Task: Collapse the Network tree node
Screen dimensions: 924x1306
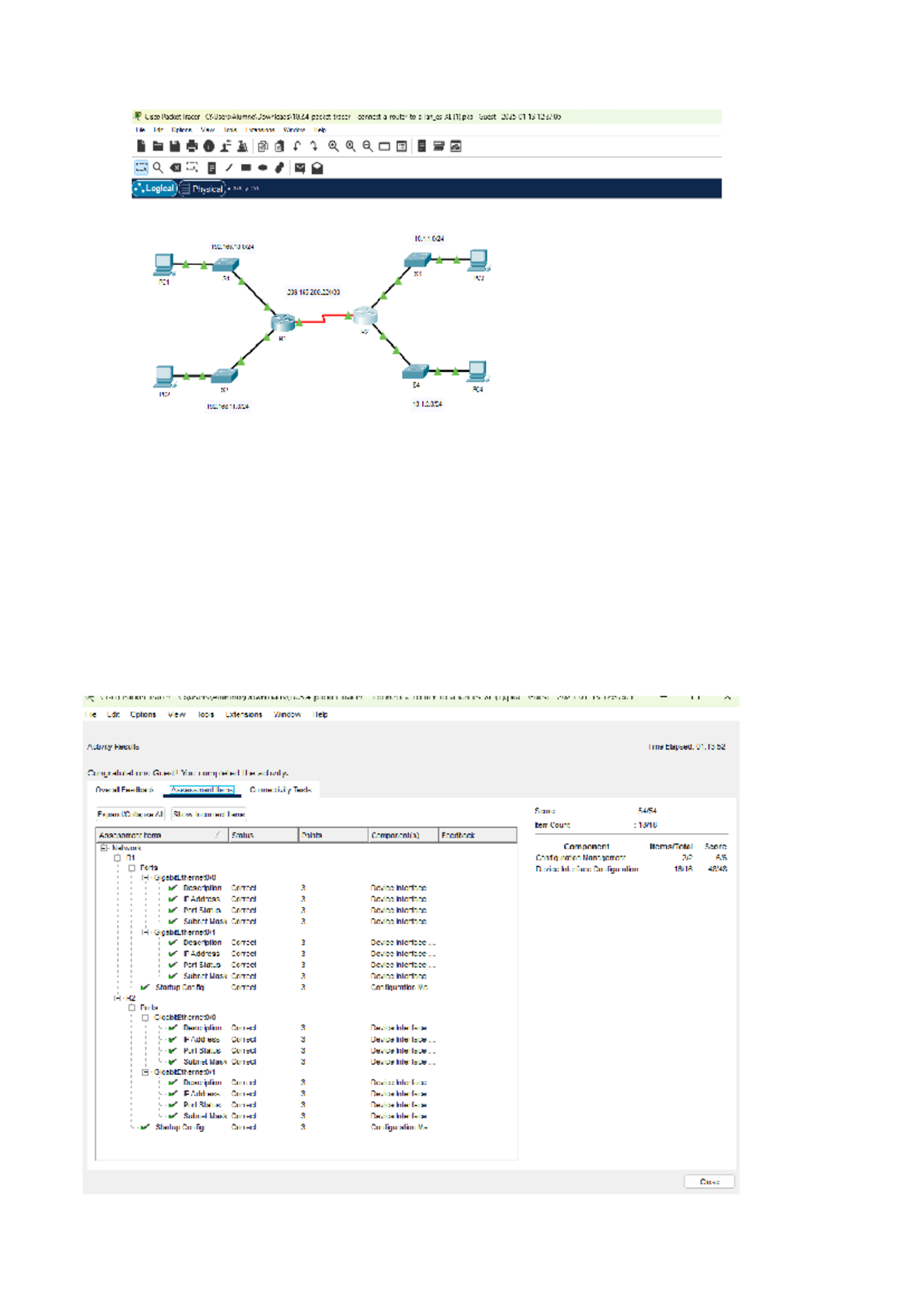Action: 103,848
